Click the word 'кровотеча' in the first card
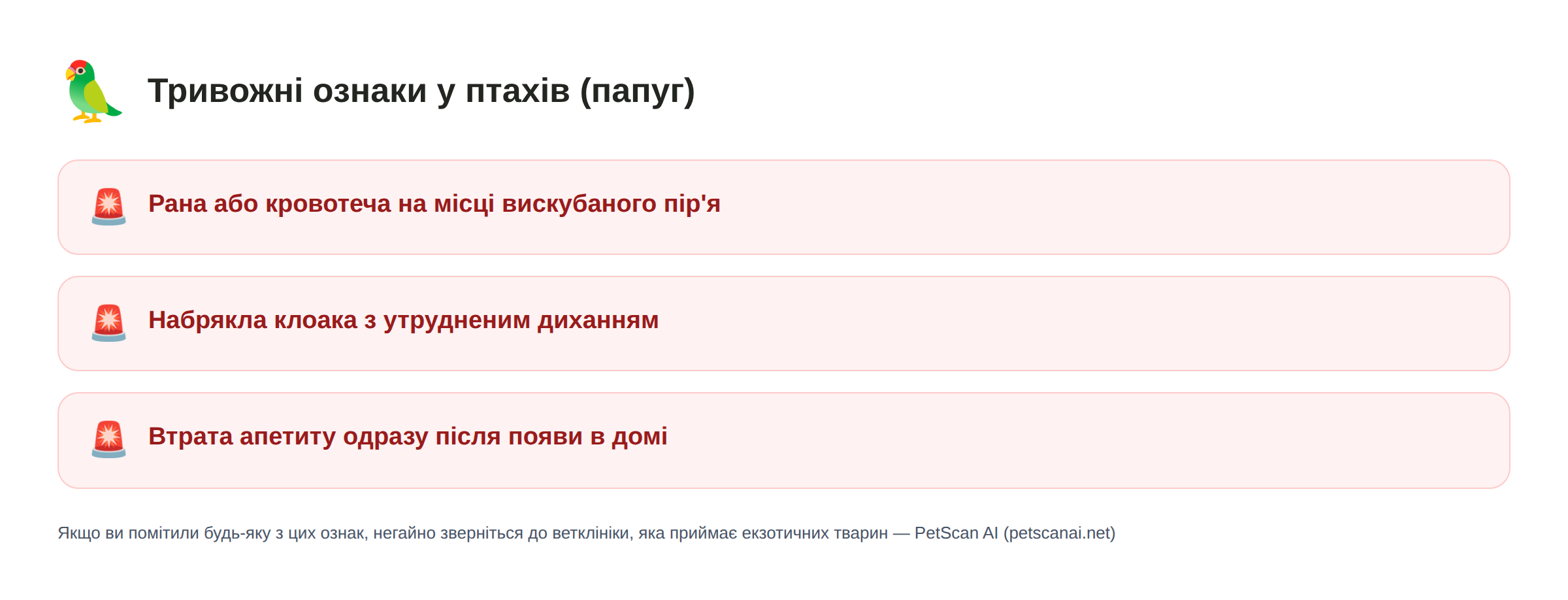 tap(328, 204)
